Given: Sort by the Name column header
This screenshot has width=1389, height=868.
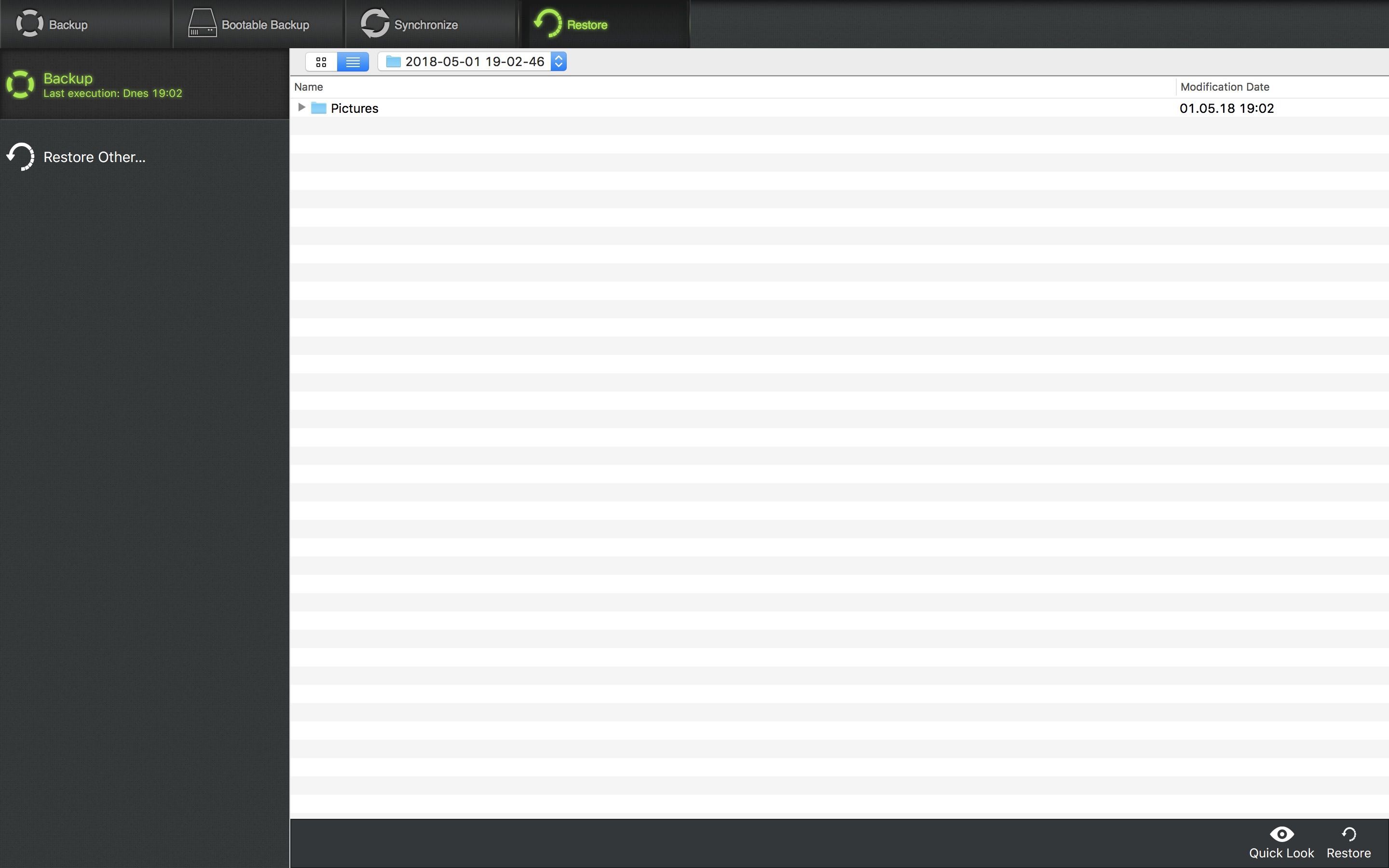Looking at the screenshot, I should point(309,87).
